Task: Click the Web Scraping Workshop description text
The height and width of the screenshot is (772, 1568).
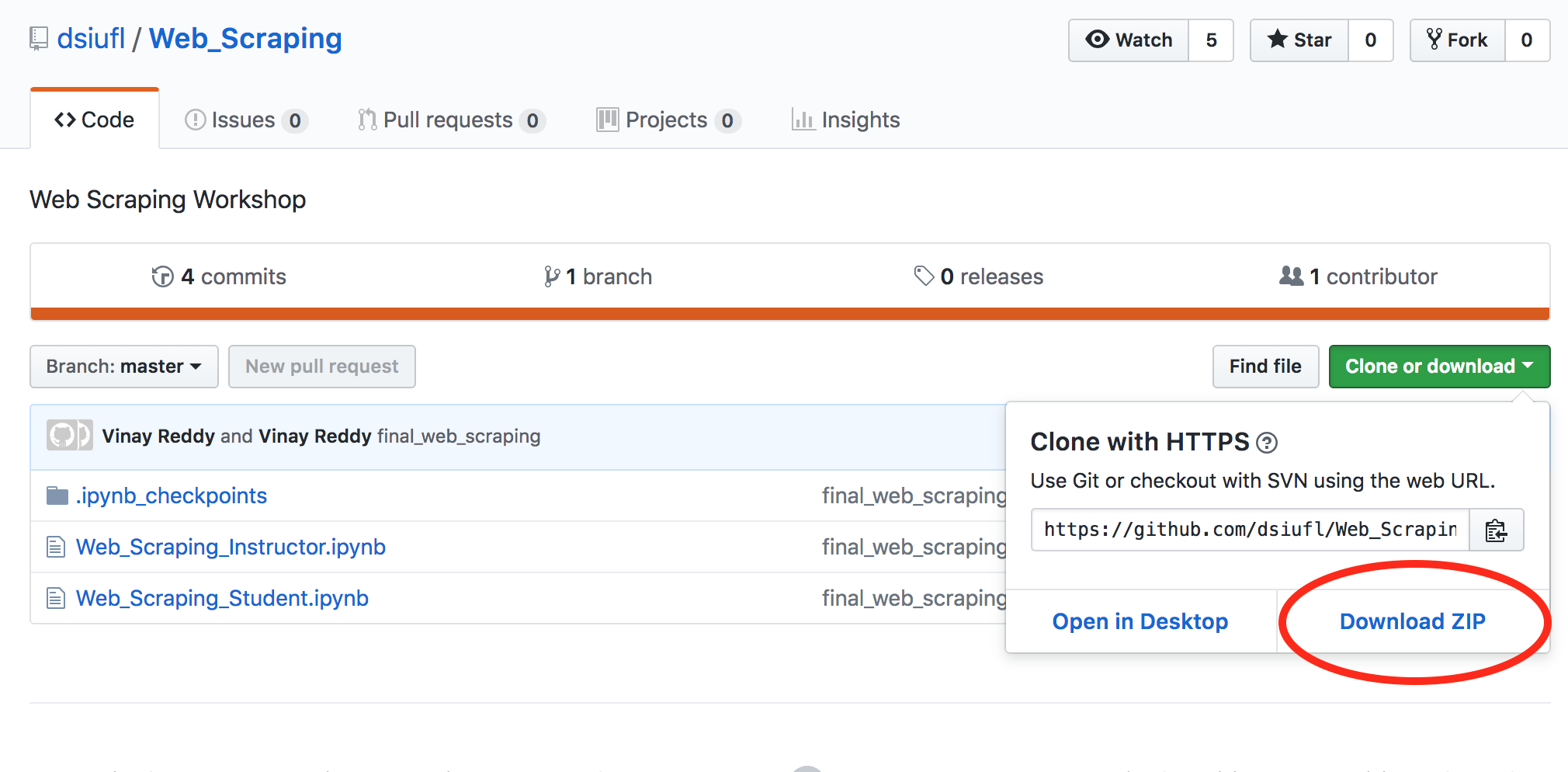Action: (x=168, y=200)
